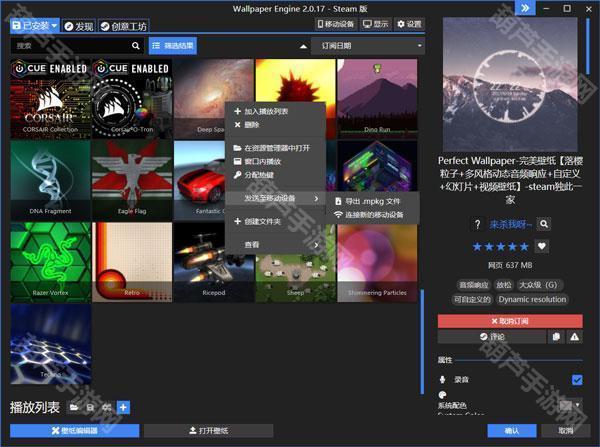Expand 发送至移动设备 submenu arrow

pyautogui.click(x=316, y=198)
